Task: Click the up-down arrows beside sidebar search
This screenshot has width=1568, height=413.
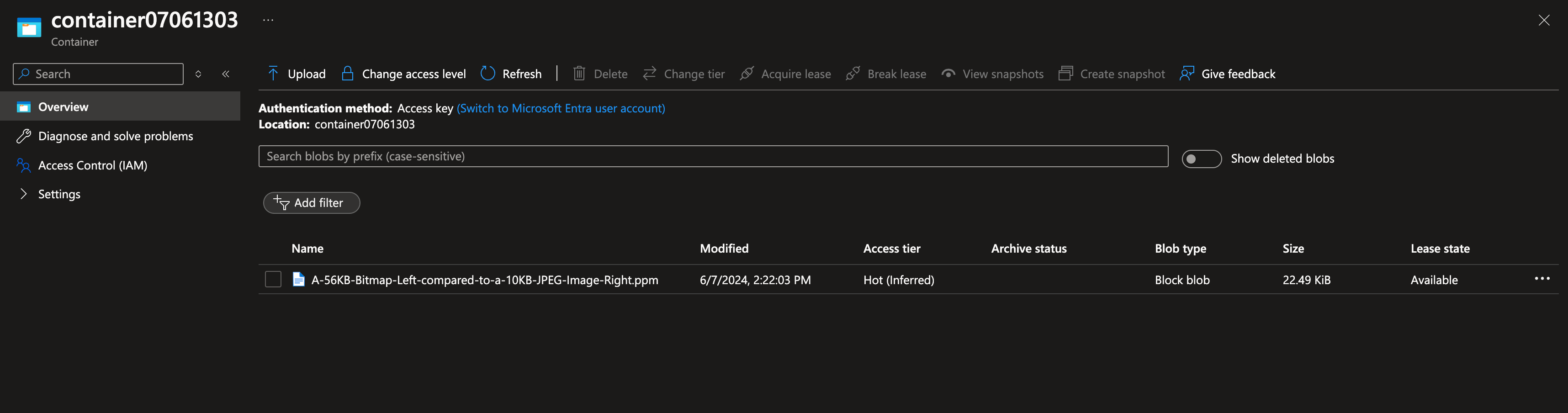Action: point(198,74)
